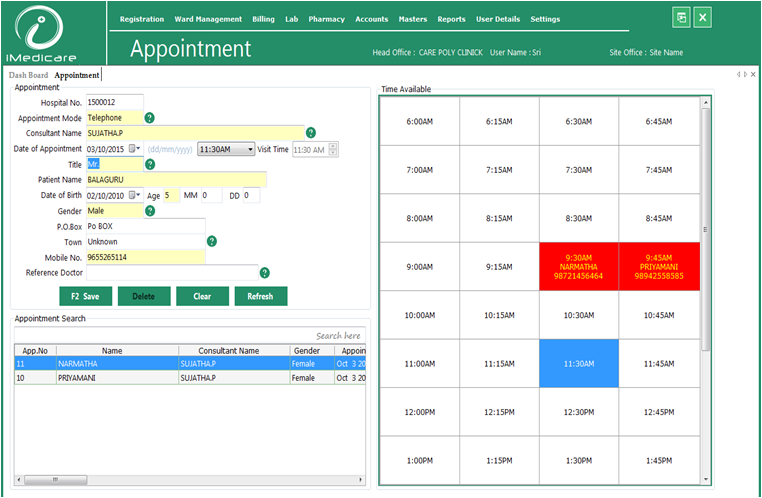The height and width of the screenshot is (498, 762).
Task: Open Date of Birth calendar picker
Action: 134,196
